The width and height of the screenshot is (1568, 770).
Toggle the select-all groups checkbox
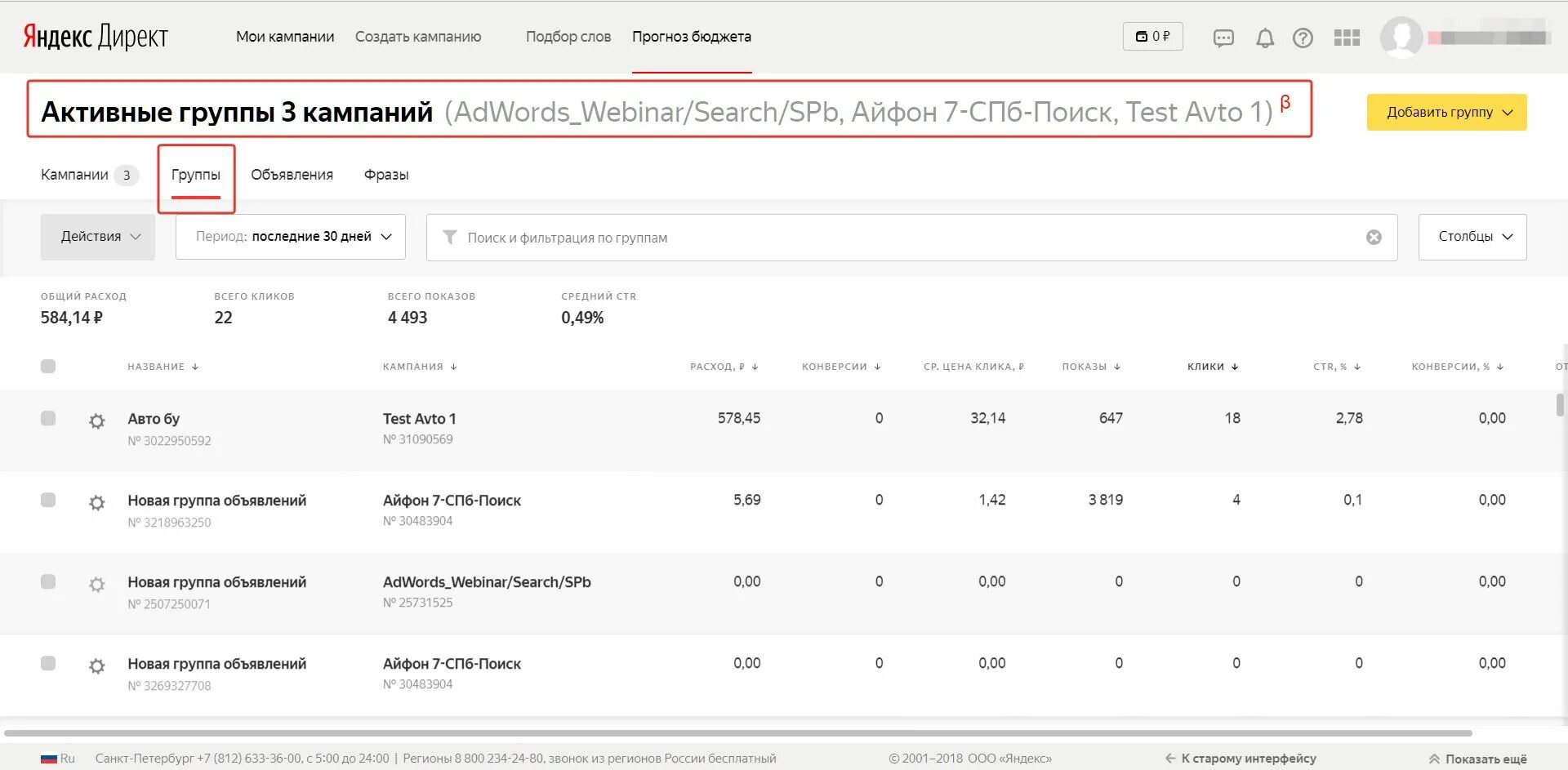[48, 367]
